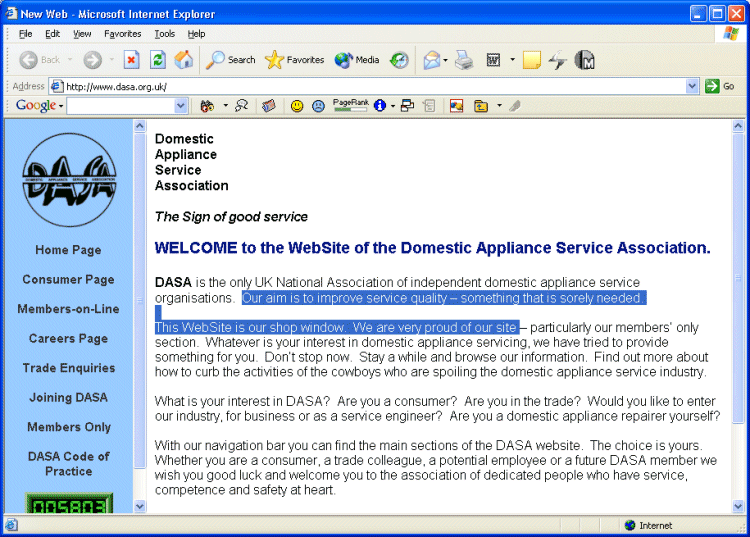Image resolution: width=750 pixels, height=537 pixels.
Task: Vote with the blue frowning face
Action: [318, 106]
